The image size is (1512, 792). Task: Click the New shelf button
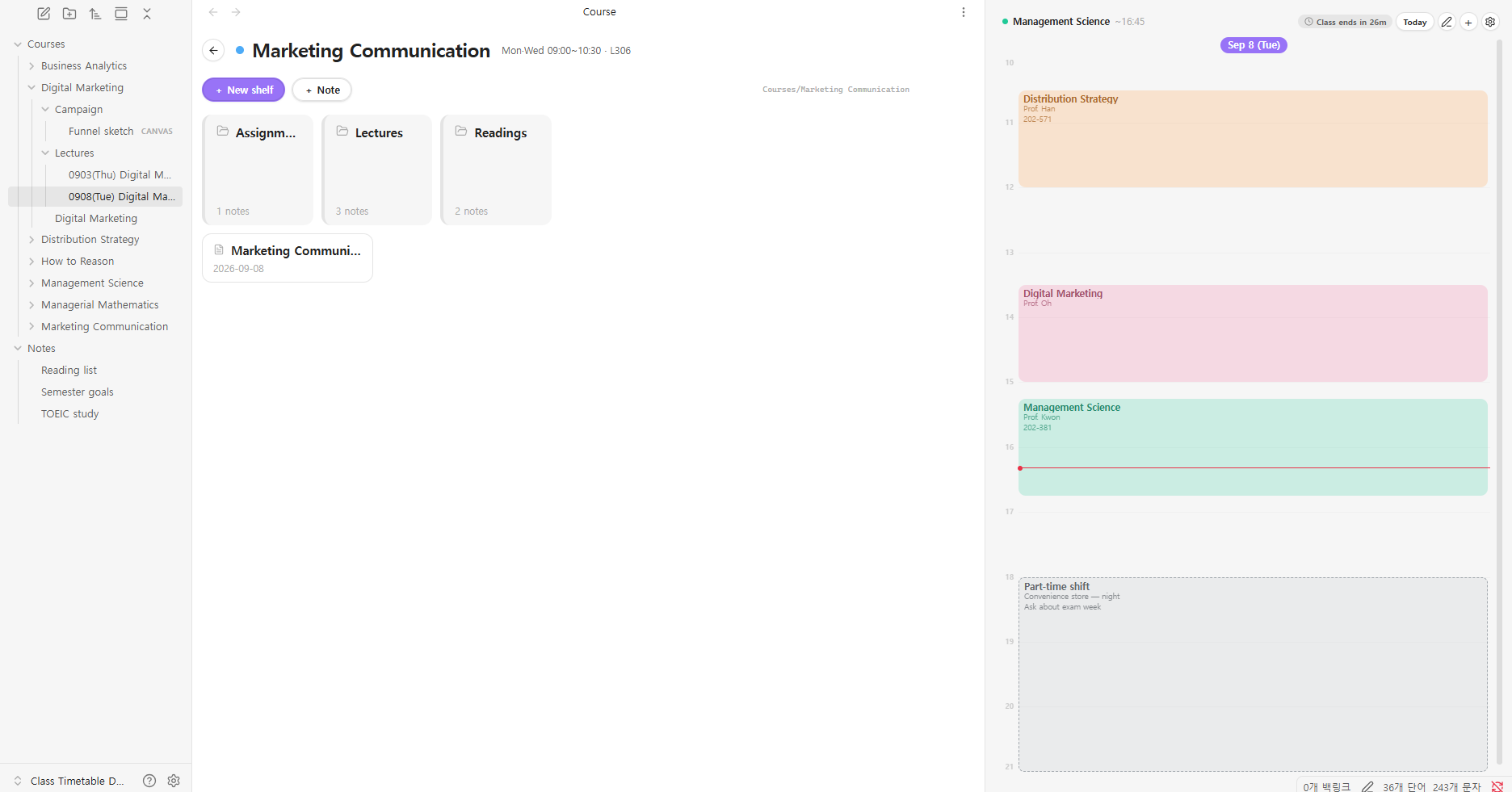click(x=243, y=90)
